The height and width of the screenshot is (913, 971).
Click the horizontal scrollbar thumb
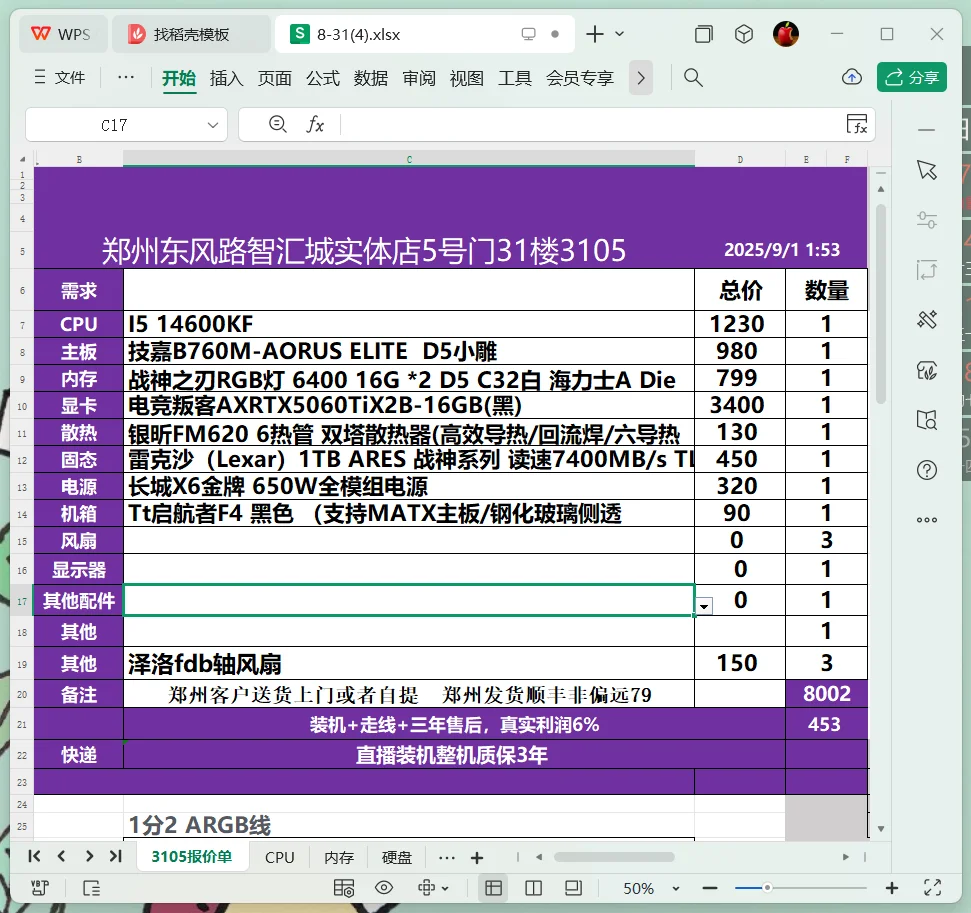(x=614, y=857)
